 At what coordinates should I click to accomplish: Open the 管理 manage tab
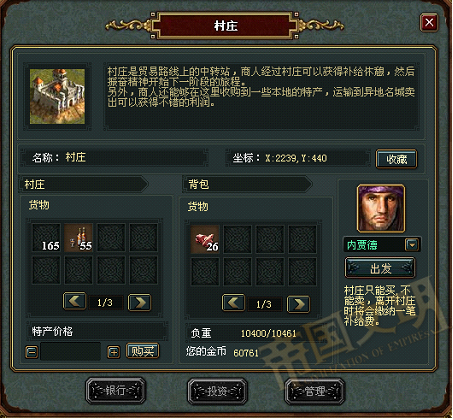coord(315,391)
